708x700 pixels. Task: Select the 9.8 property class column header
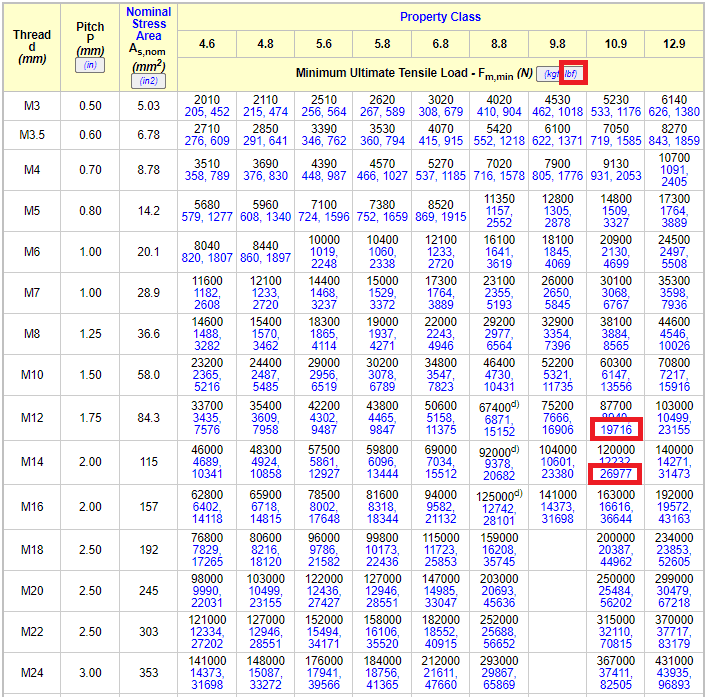coord(557,44)
